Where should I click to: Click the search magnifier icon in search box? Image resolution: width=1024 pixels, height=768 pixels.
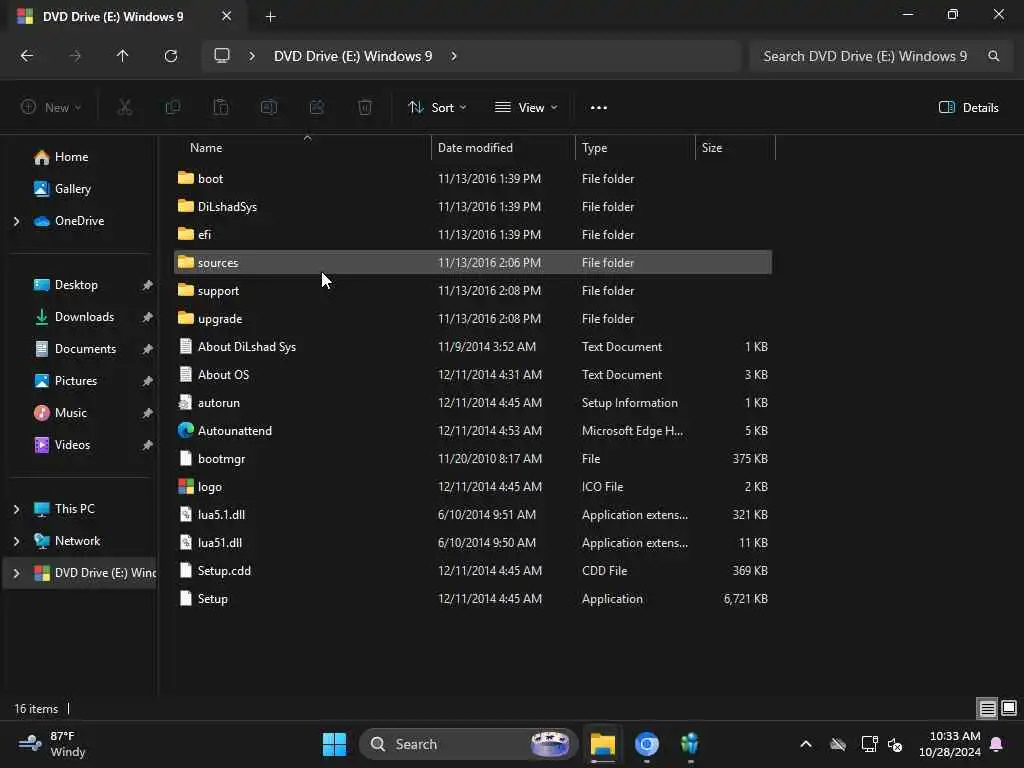pyautogui.click(x=993, y=56)
